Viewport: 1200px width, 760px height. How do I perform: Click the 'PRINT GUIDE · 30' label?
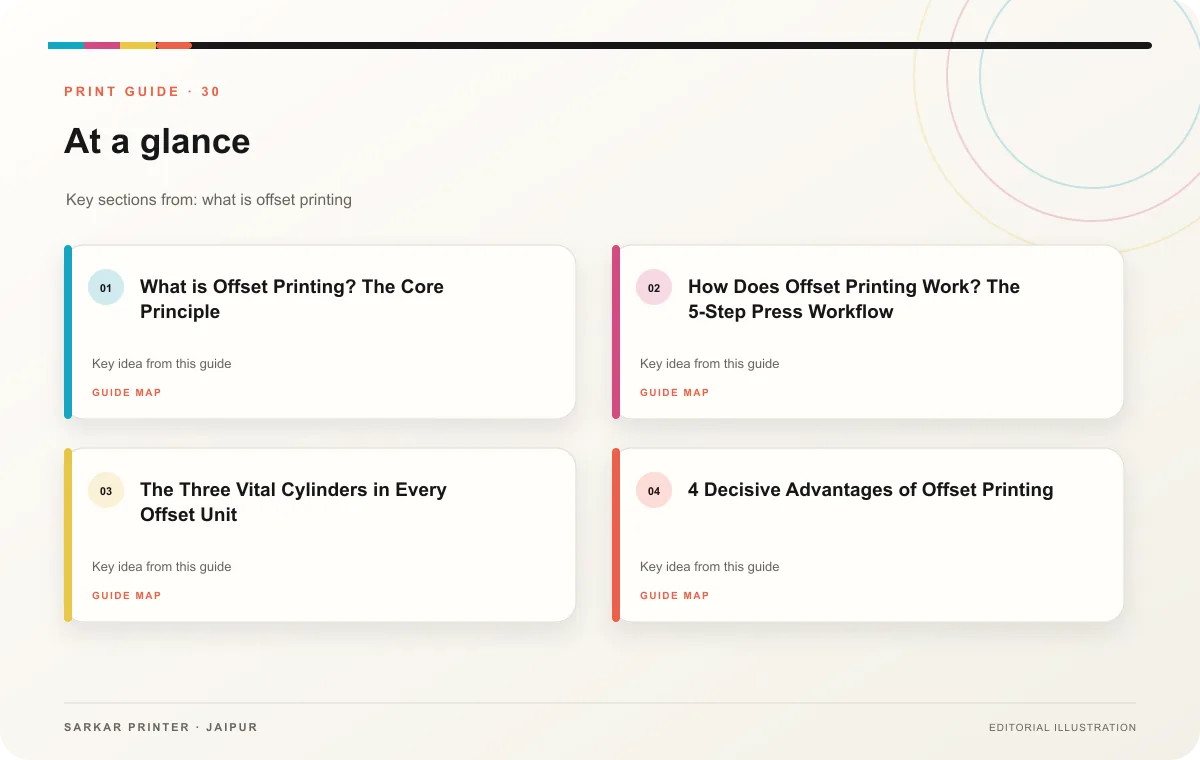pos(142,92)
